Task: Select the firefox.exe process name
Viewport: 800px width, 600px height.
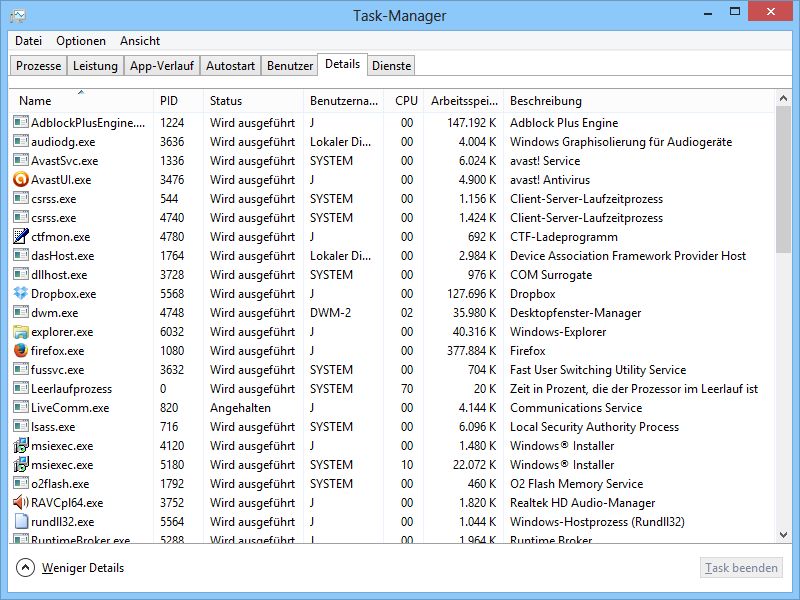Action: 57,351
